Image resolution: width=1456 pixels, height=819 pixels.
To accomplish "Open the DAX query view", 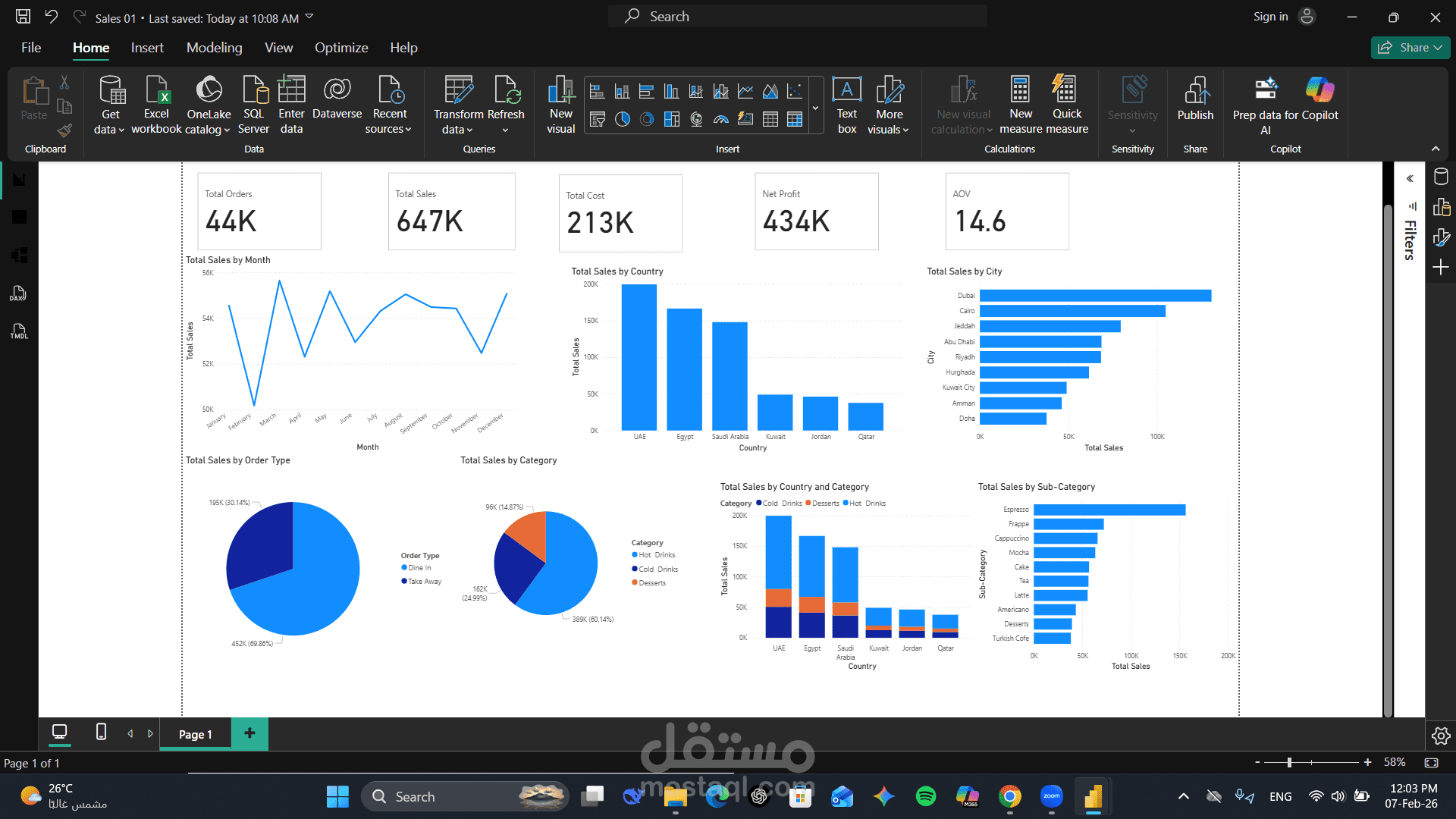I will pos(18,293).
